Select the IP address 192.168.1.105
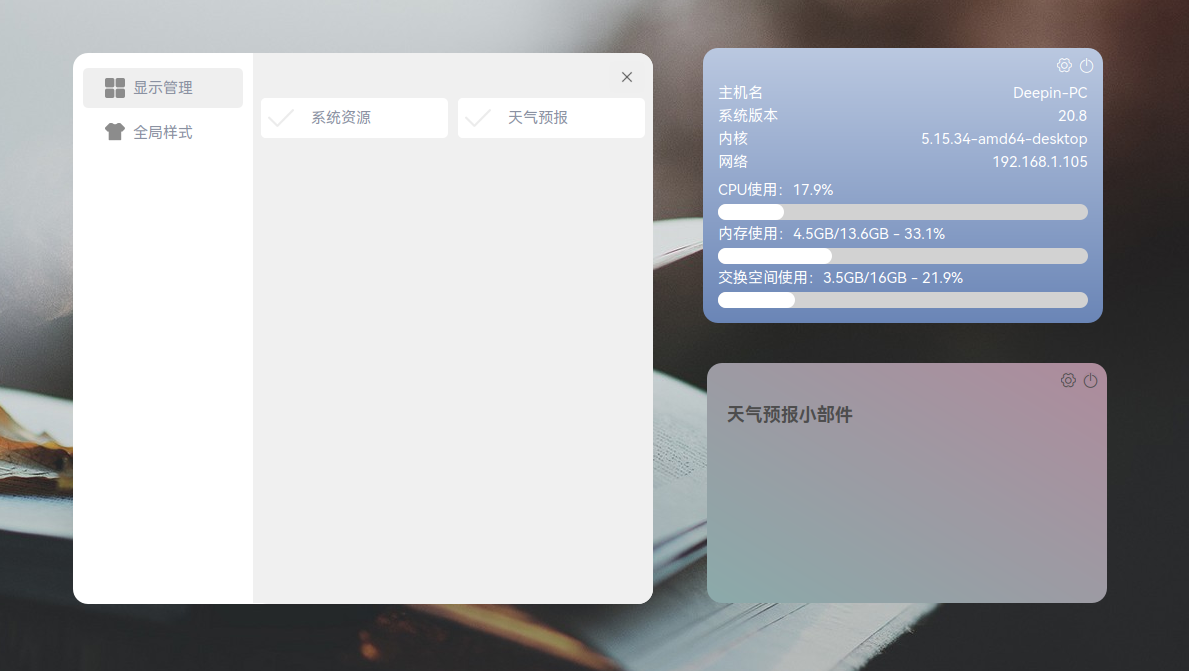The image size is (1189, 671). point(1040,161)
